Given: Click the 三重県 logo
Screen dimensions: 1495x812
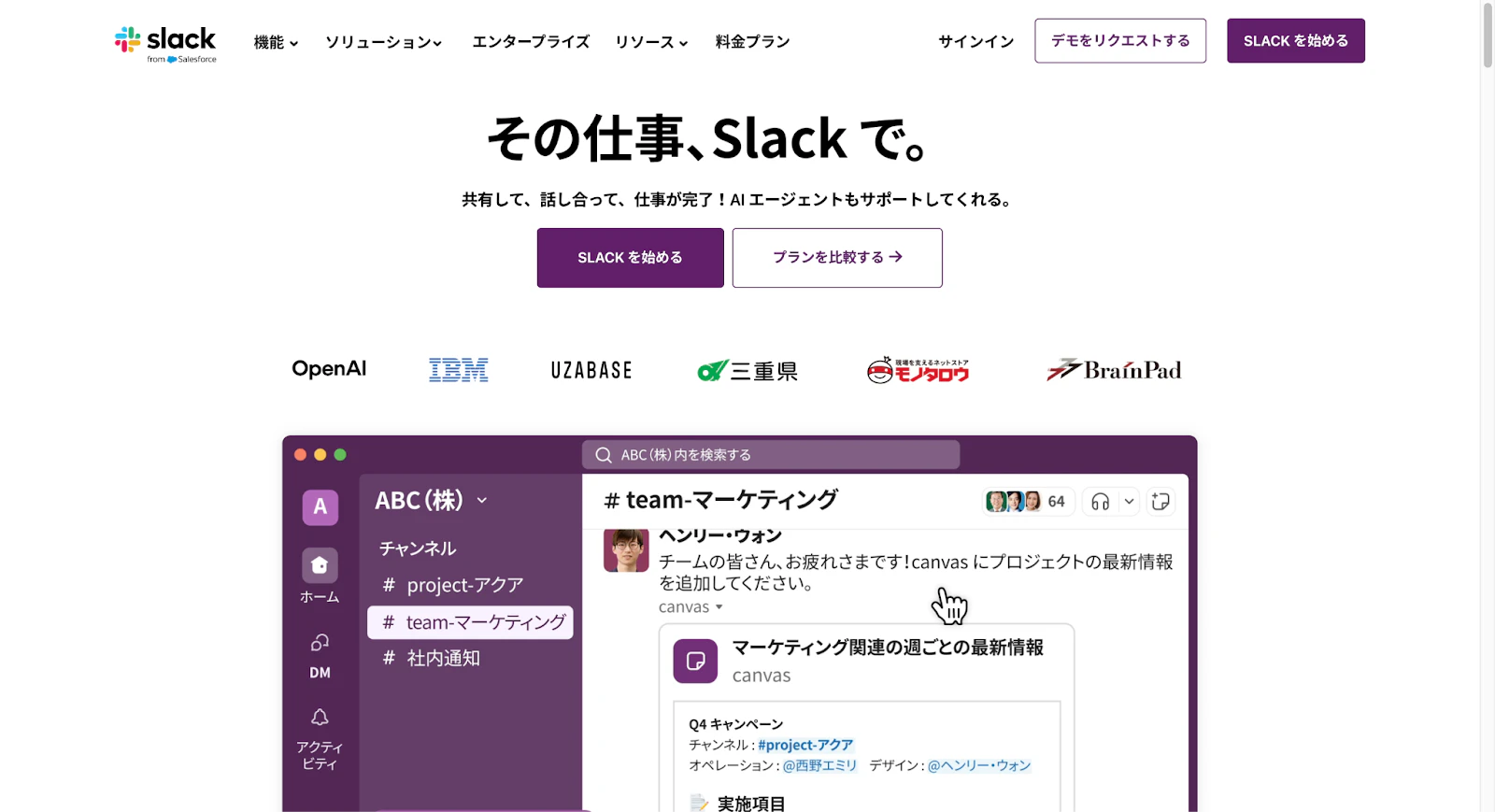Looking at the screenshot, I should (747, 371).
